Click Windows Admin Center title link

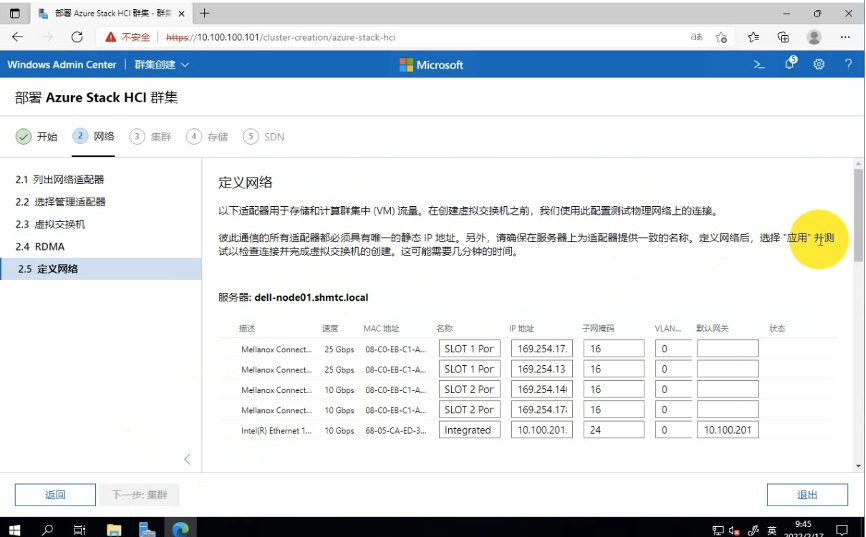(62, 65)
